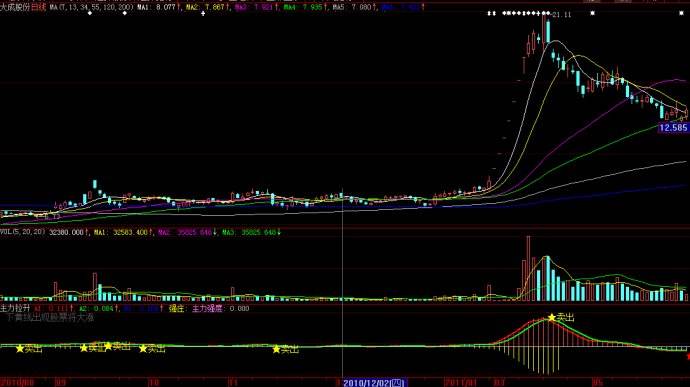This screenshot has width=690, height=387.
Task: Click the 2011/01 label on the time axis
Action: (x=461, y=382)
